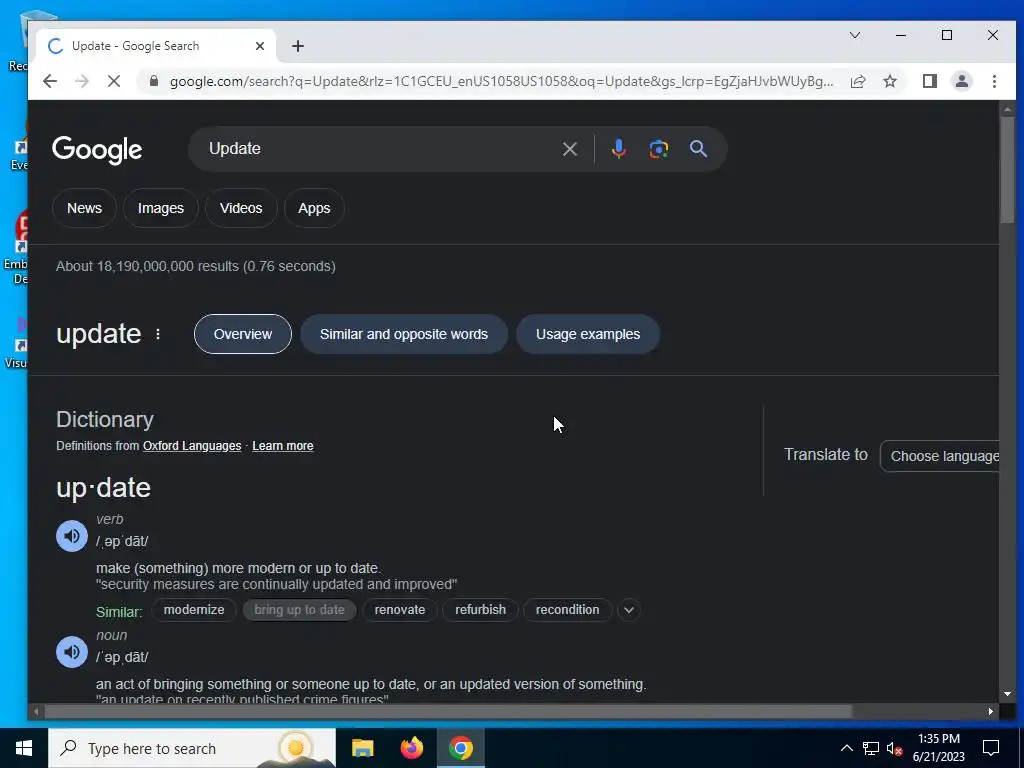Open more options beside the update heading
The image size is (1024, 768).
coord(158,334)
